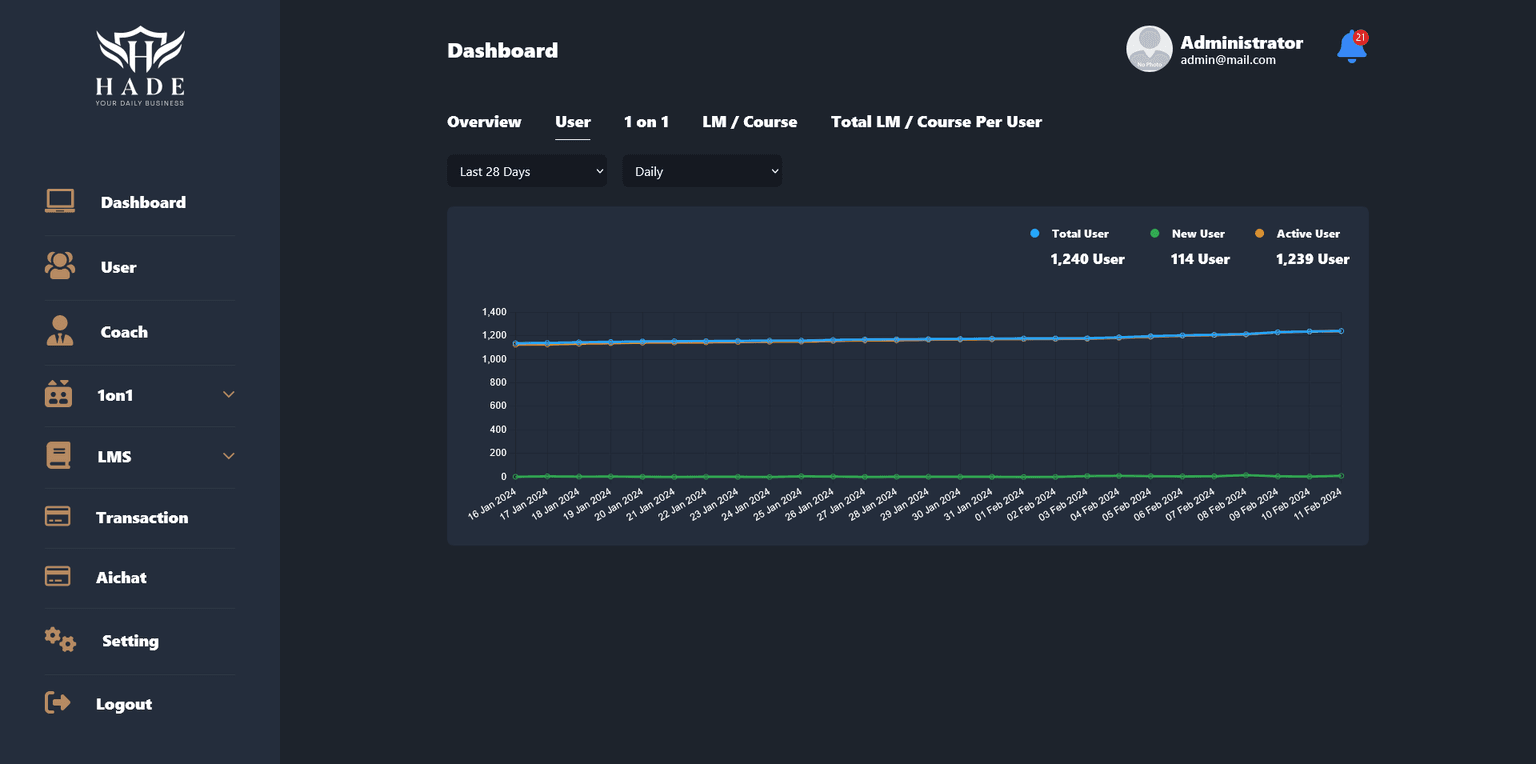Click the notification bell icon

point(1351,47)
